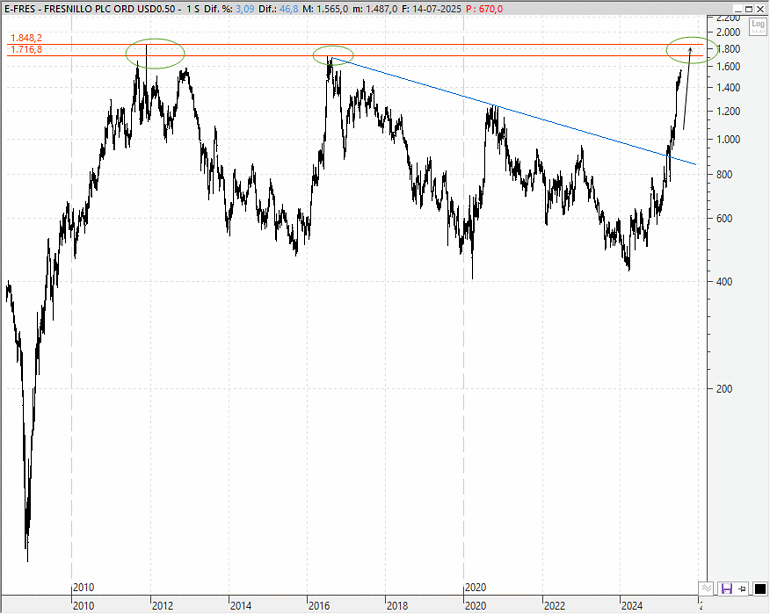Close the Fresnillo chart window

(760, 9)
